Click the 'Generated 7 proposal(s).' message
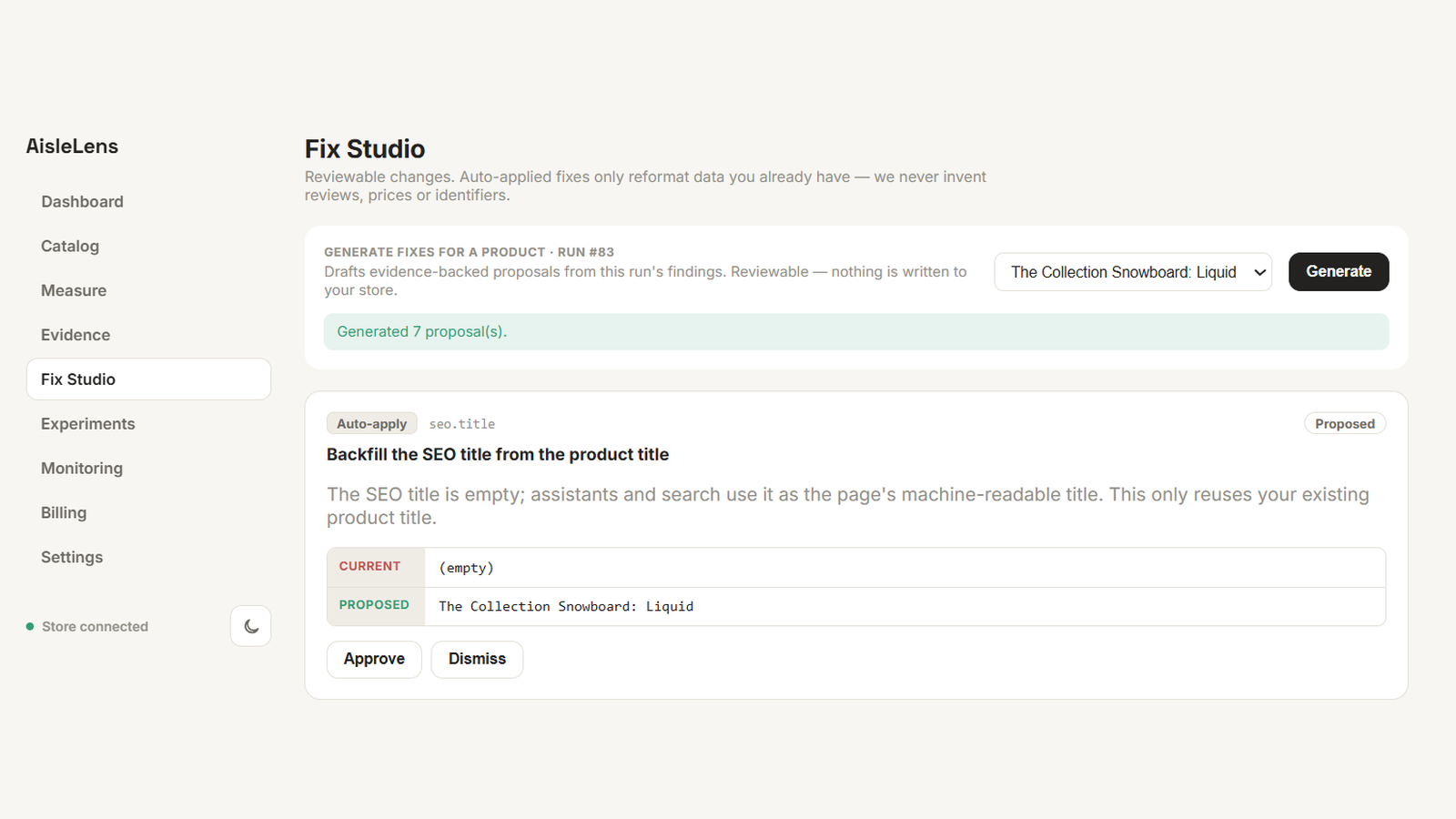Image resolution: width=1456 pixels, height=819 pixels. (421, 331)
